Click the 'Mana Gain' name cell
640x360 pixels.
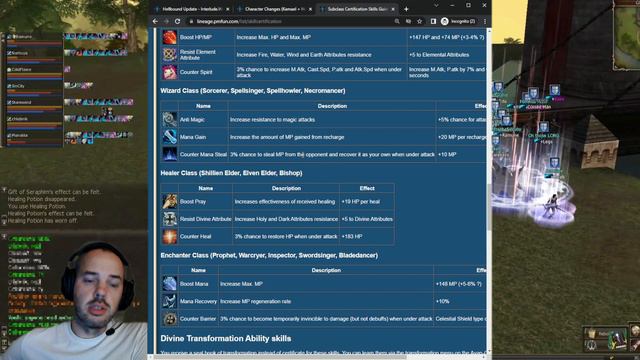click(203, 137)
